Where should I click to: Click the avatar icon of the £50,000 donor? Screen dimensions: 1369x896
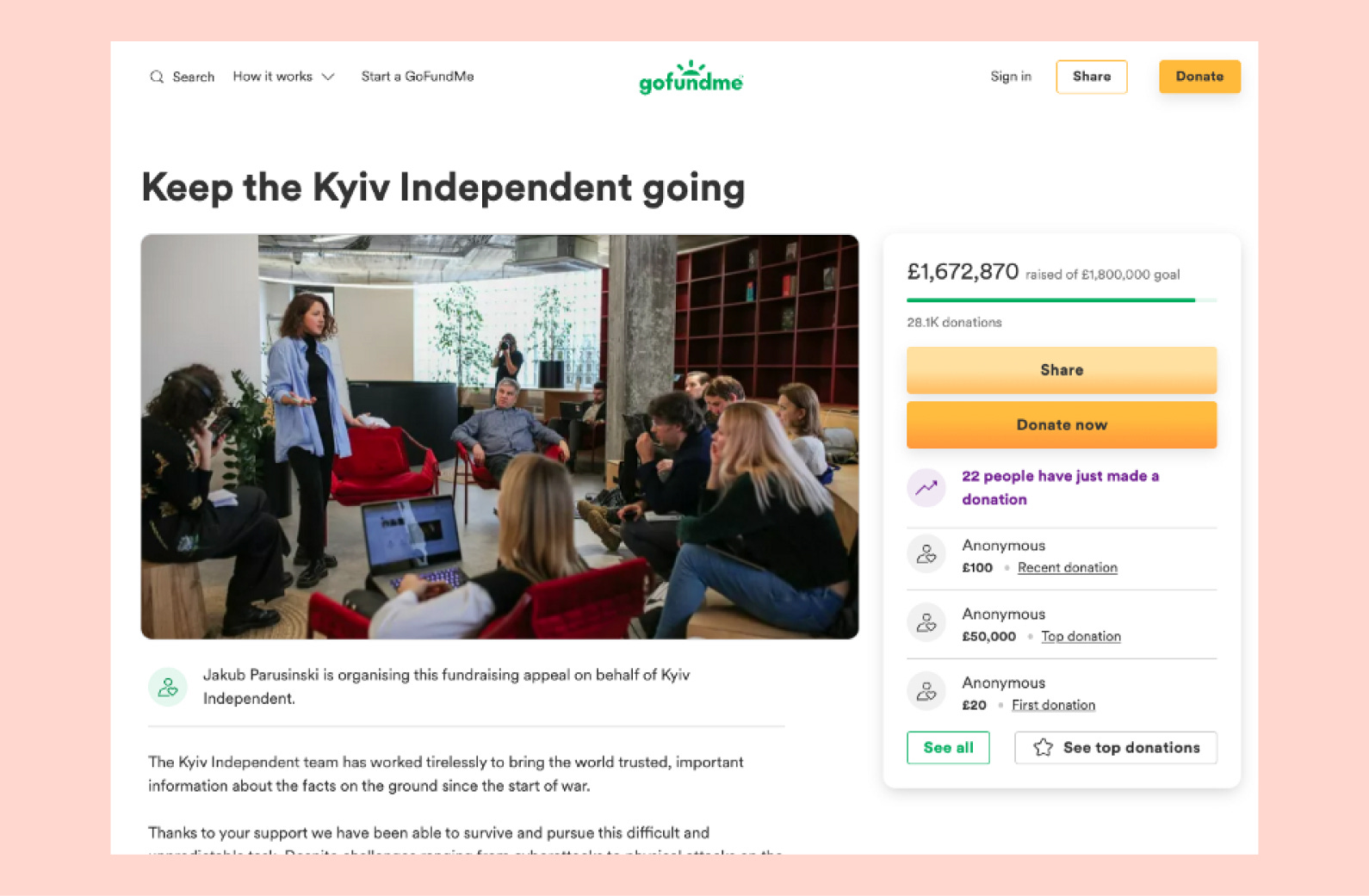tap(926, 622)
